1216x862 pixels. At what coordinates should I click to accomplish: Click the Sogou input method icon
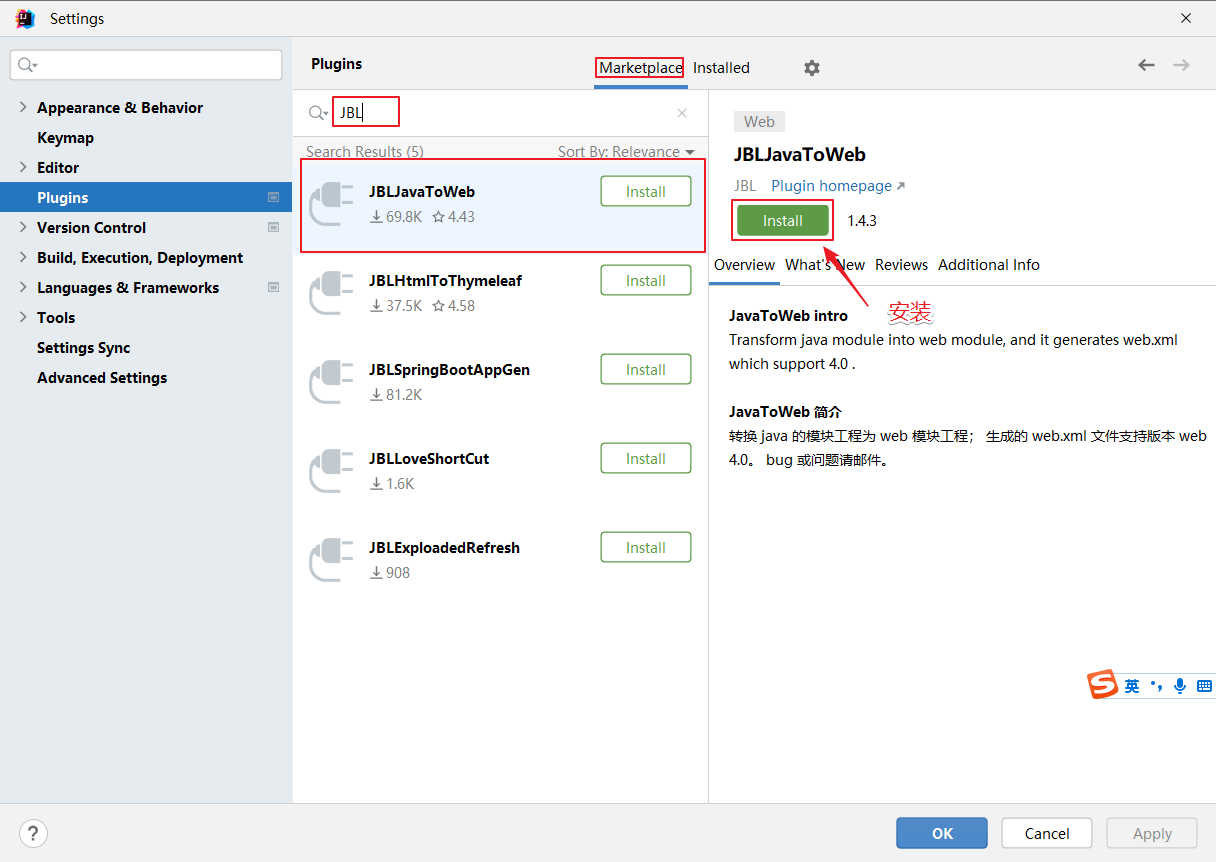[1102, 685]
